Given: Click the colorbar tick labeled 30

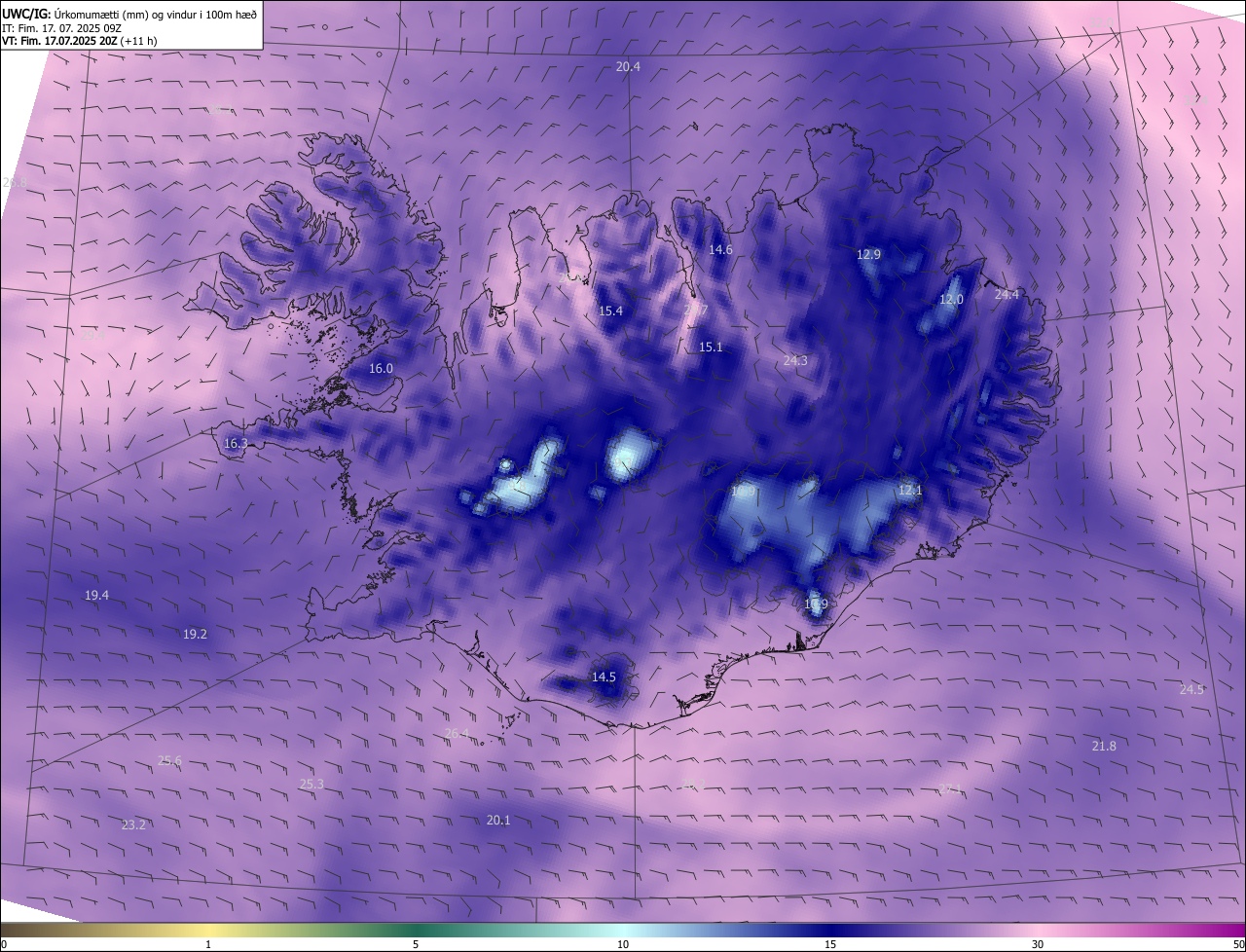Looking at the screenshot, I should pos(1038,944).
